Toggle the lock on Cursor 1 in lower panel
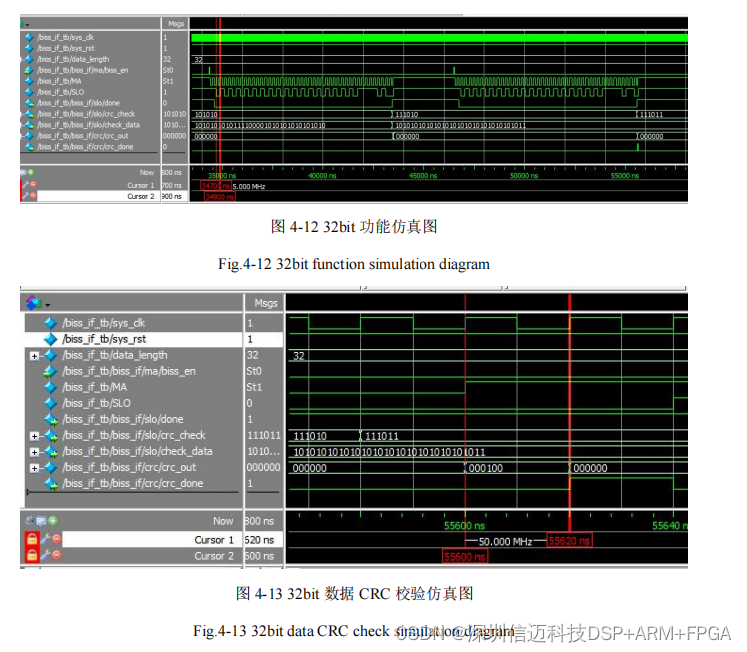Screen dimensions: 747x652 click(x=32, y=539)
